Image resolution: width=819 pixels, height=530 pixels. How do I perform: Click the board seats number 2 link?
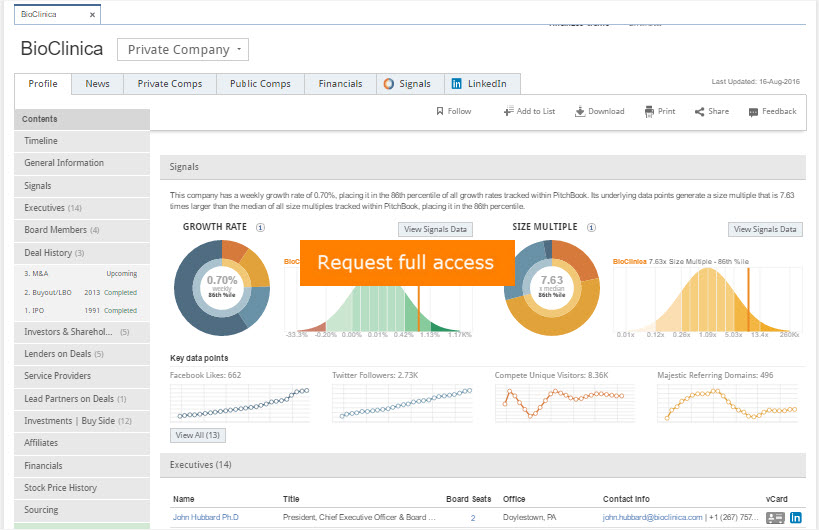473,518
